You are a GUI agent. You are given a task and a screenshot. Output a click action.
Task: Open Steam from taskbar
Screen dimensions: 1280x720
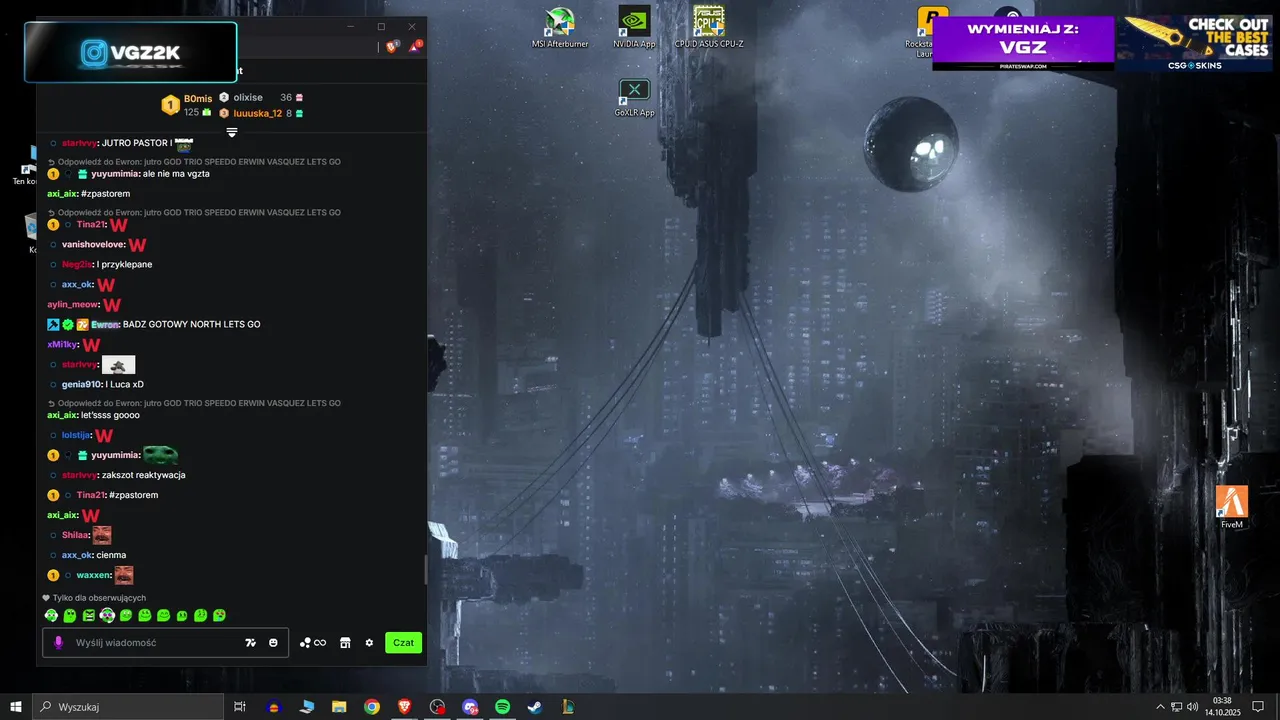[536, 707]
